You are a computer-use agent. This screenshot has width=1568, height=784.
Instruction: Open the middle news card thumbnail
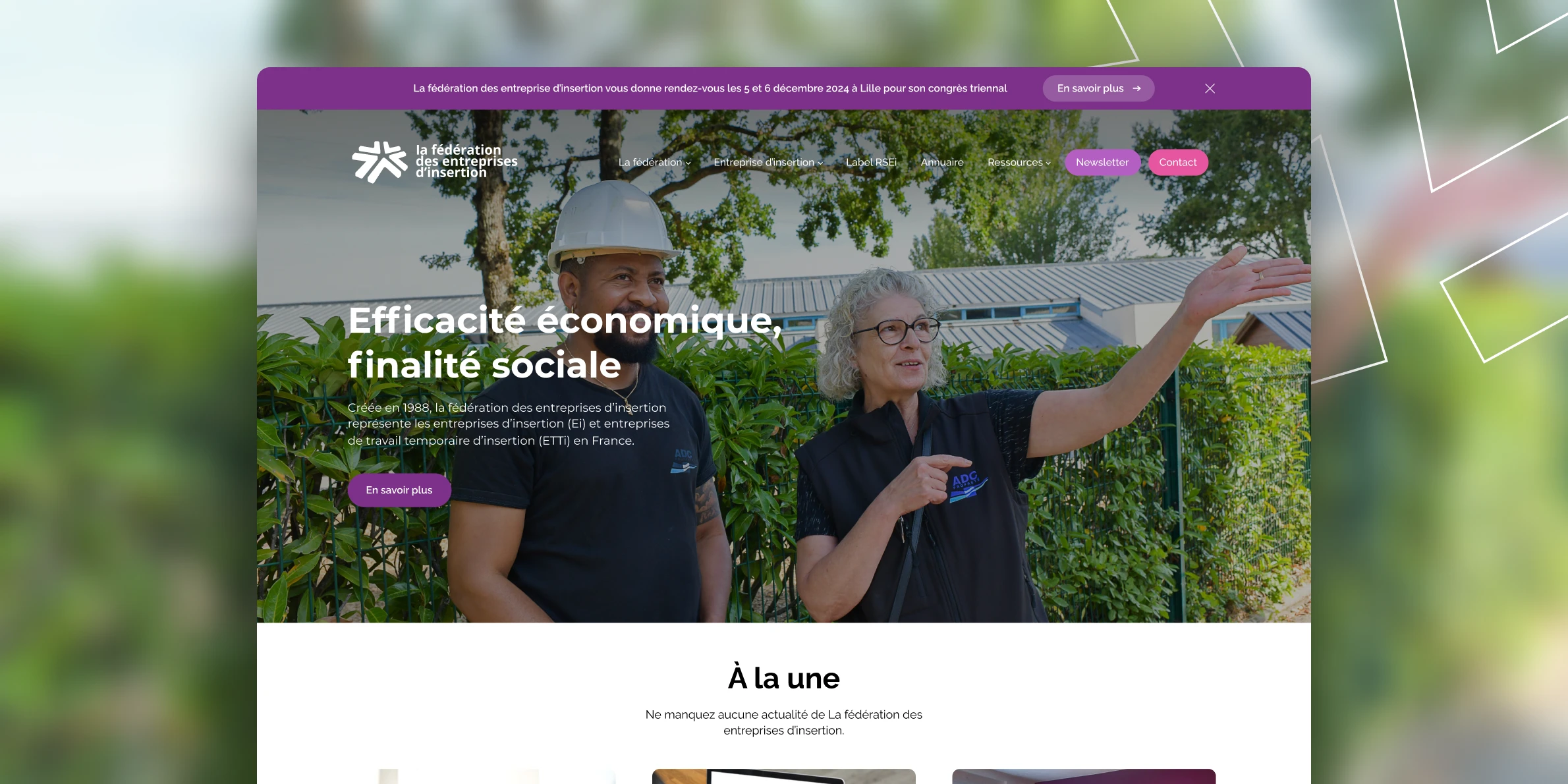pos(784,776)
